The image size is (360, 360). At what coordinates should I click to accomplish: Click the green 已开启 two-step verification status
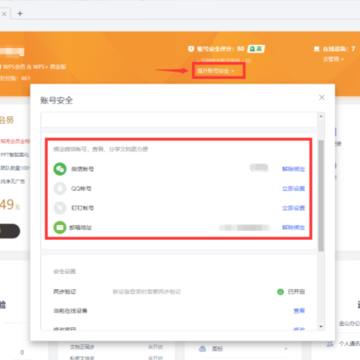point(291,292)
